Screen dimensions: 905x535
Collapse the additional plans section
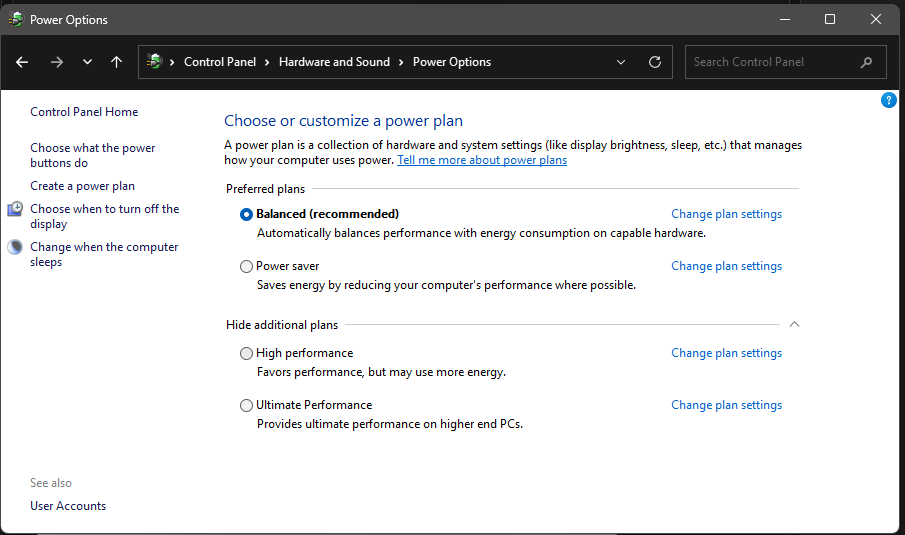point(794,325)
